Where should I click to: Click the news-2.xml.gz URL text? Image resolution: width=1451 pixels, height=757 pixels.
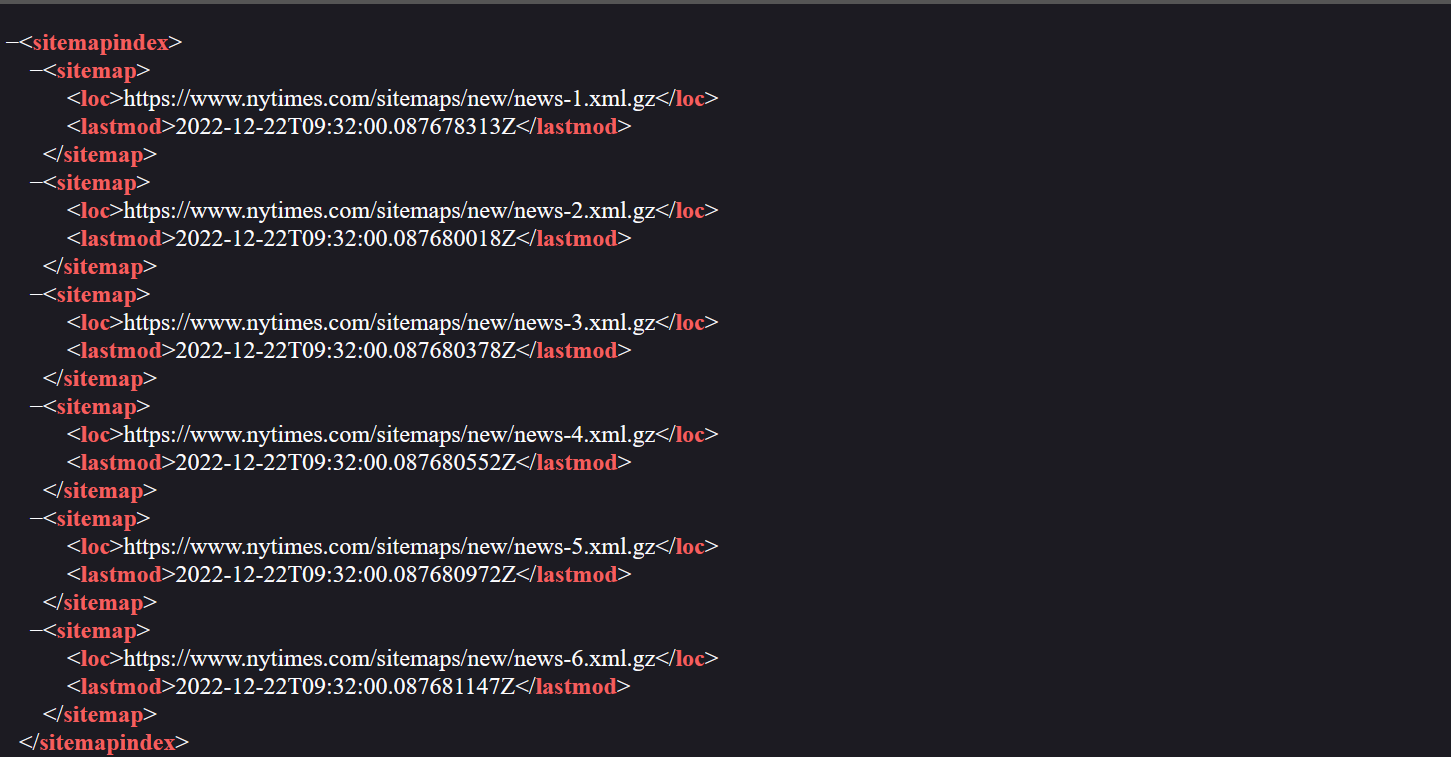point(389,211)
